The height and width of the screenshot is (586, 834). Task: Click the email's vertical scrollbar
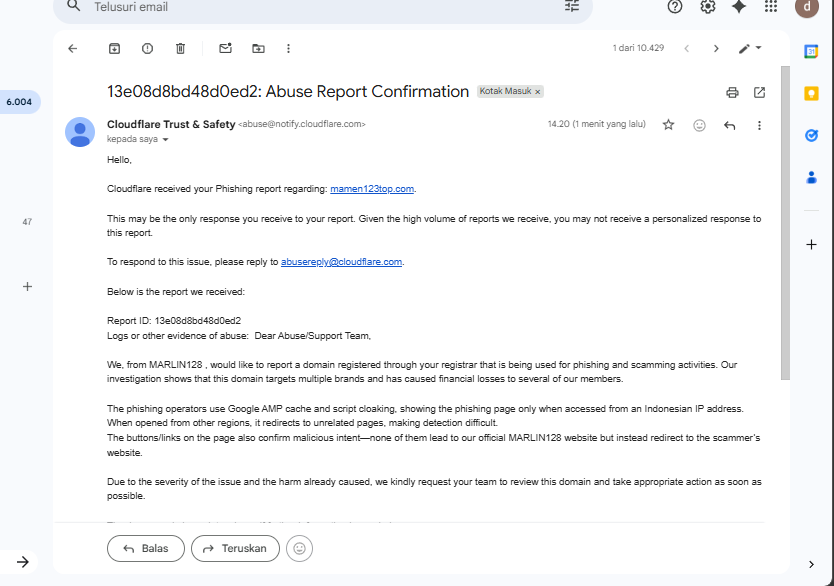click(785, 220)
